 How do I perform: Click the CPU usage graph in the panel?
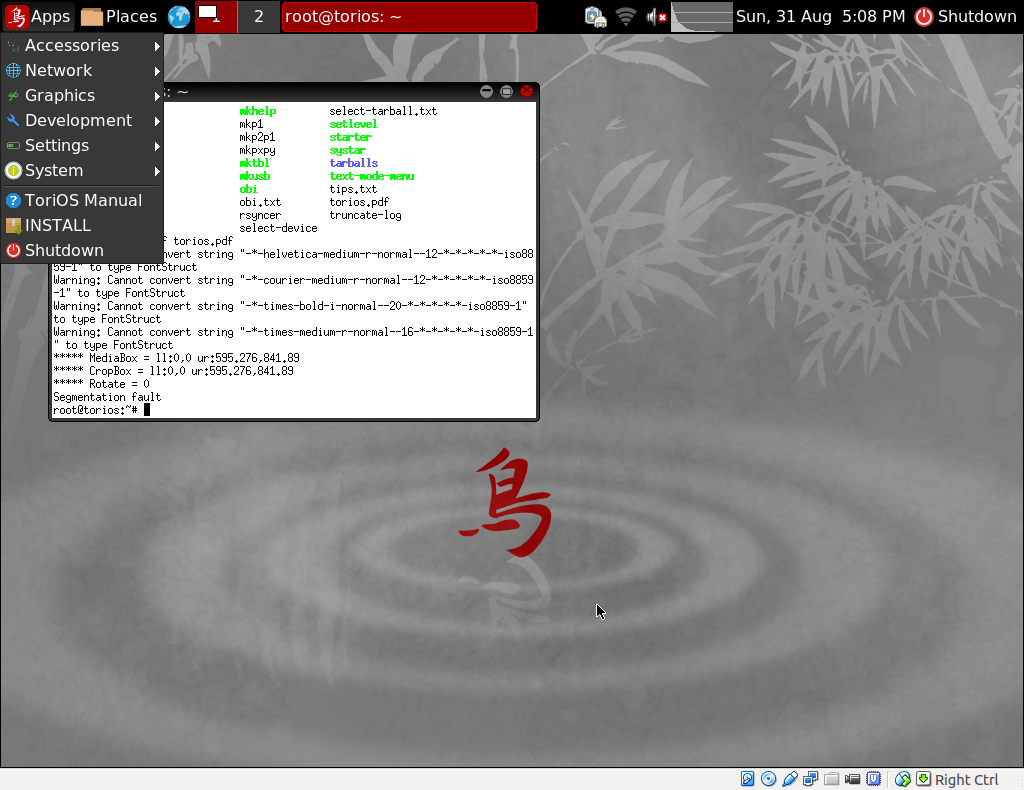point(701,17)
